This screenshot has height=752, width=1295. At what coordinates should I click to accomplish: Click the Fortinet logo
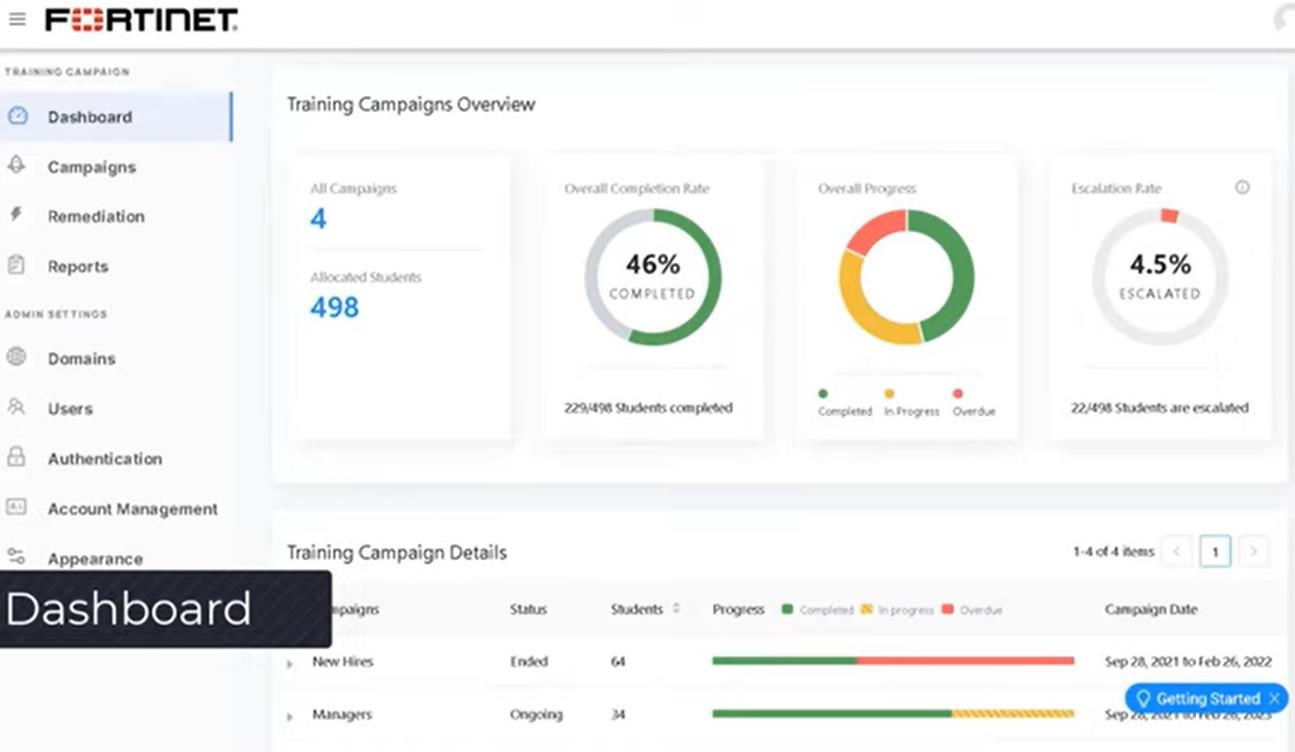click(141, 19)
